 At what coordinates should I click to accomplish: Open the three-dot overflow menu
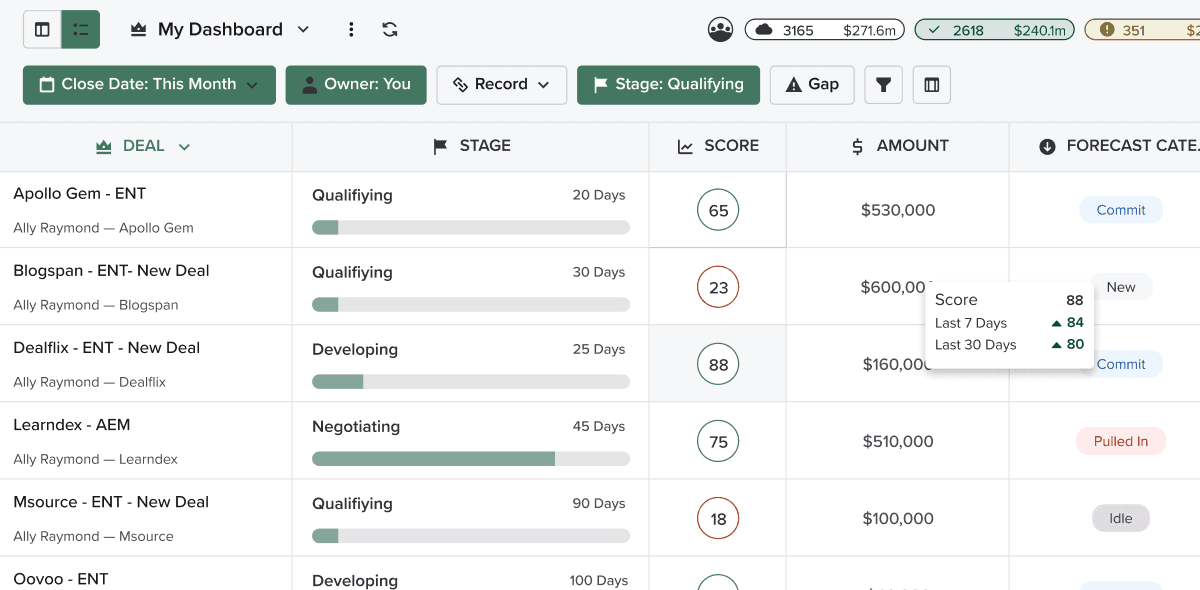351,29
